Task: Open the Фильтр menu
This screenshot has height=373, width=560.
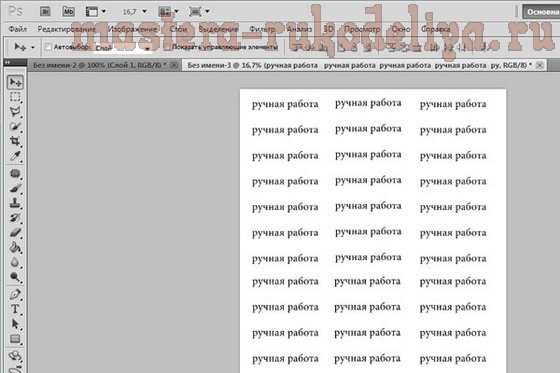Action: coord(262,29)
